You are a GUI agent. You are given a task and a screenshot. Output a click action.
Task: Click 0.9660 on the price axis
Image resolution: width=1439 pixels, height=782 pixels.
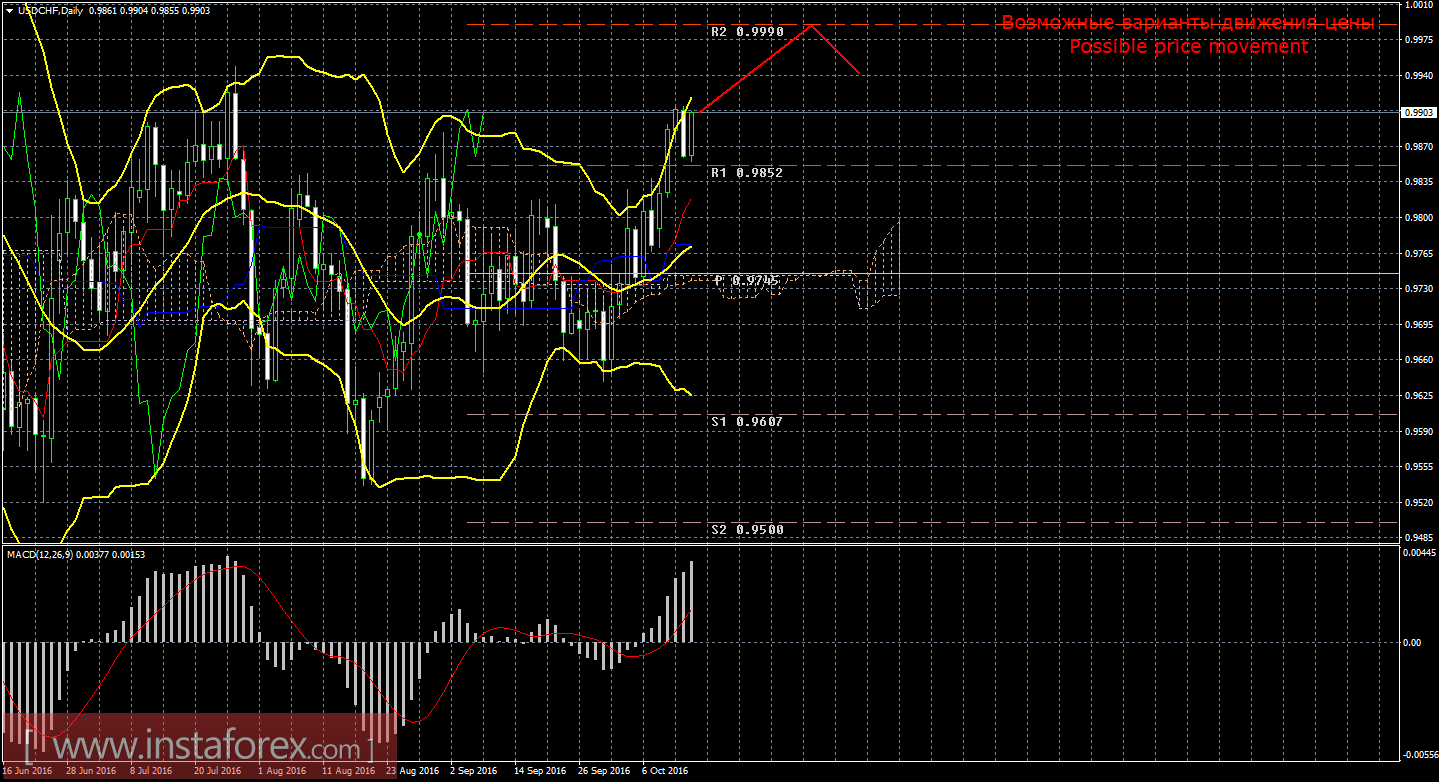(1419, 360)
